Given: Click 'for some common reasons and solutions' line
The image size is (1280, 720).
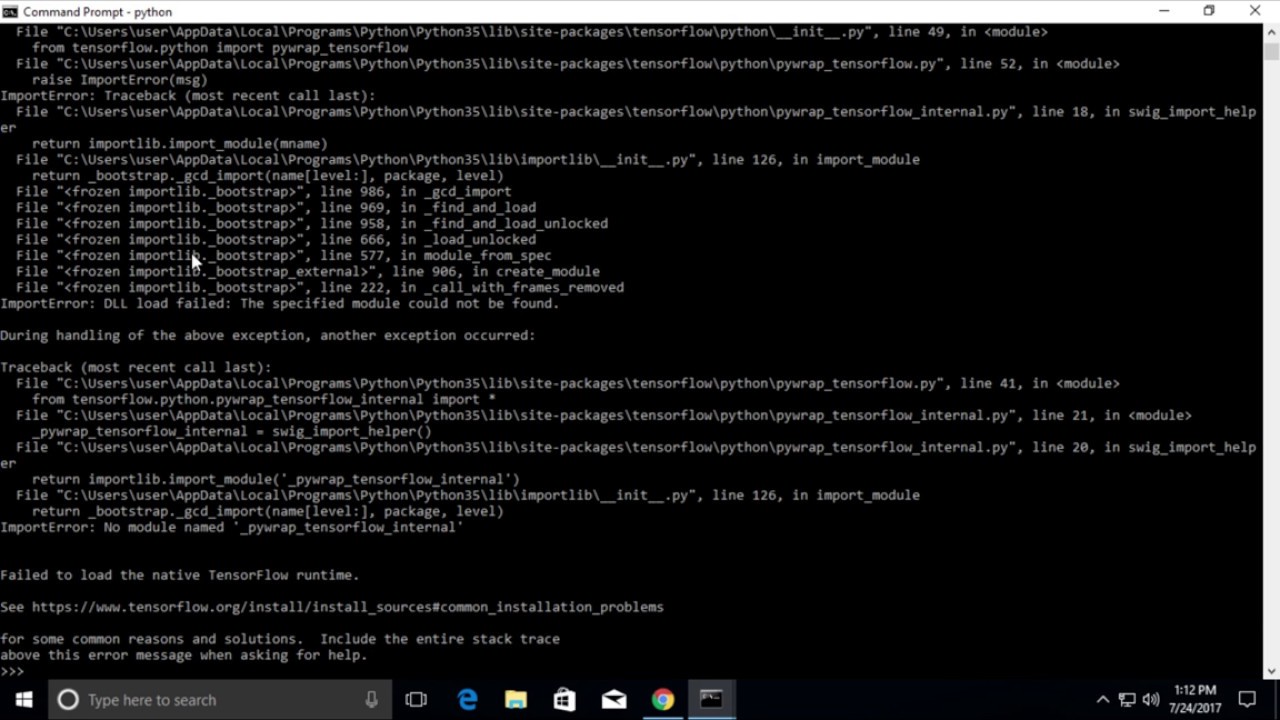Looking at the screenshot, I should 280,639.
